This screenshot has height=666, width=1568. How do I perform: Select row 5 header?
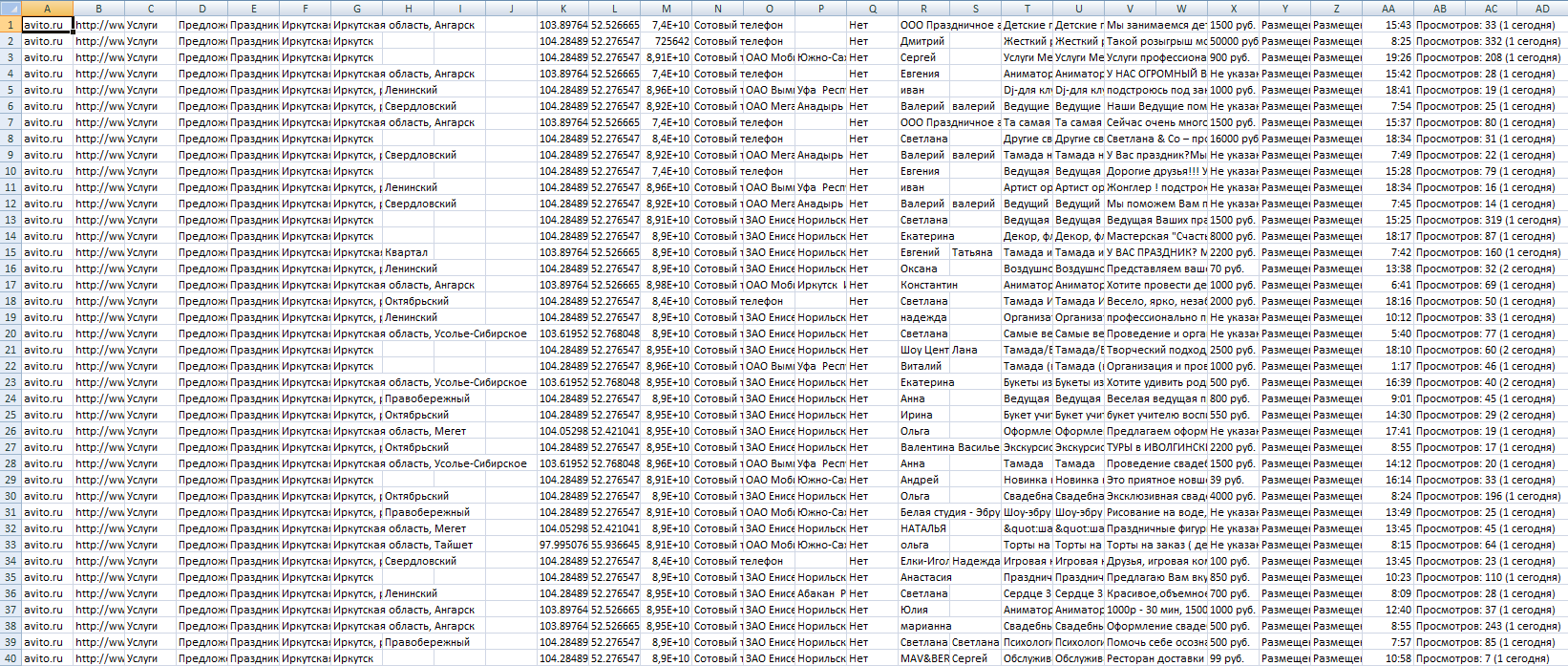pyautogui.click(x=11, y=90)
